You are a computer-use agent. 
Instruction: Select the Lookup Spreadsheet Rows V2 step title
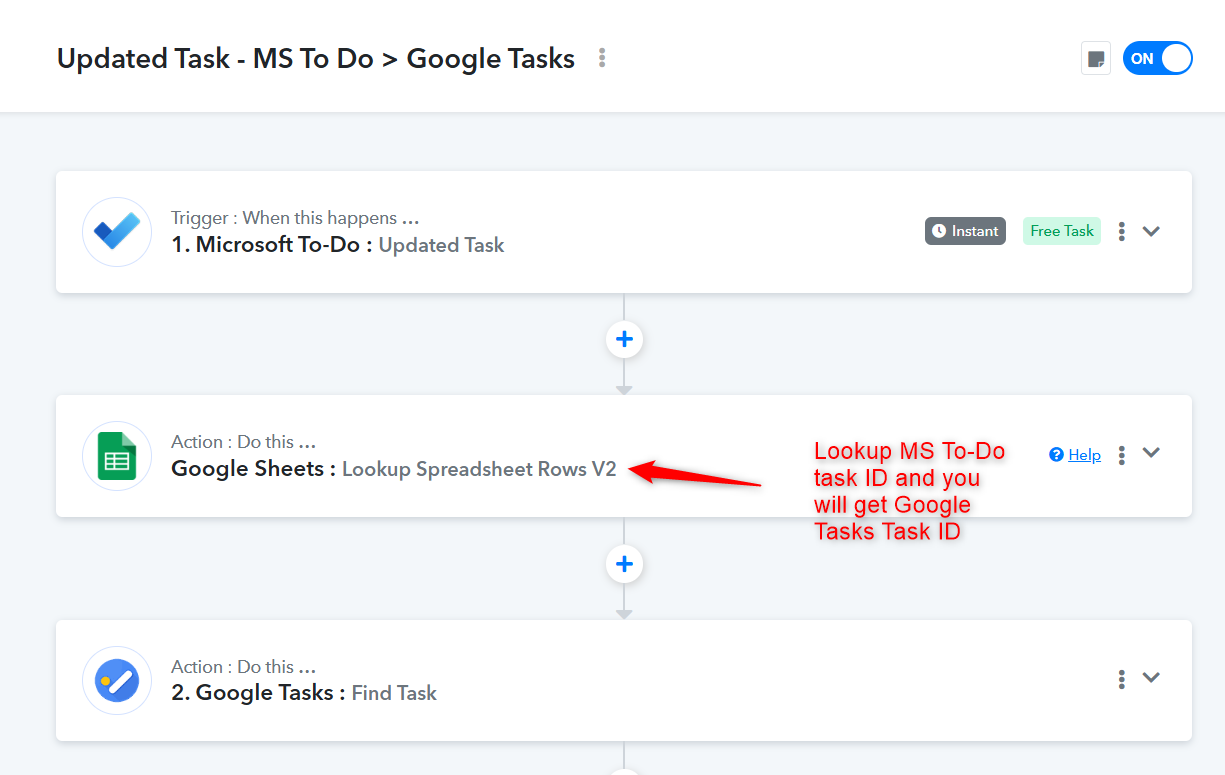coord(479,469)
